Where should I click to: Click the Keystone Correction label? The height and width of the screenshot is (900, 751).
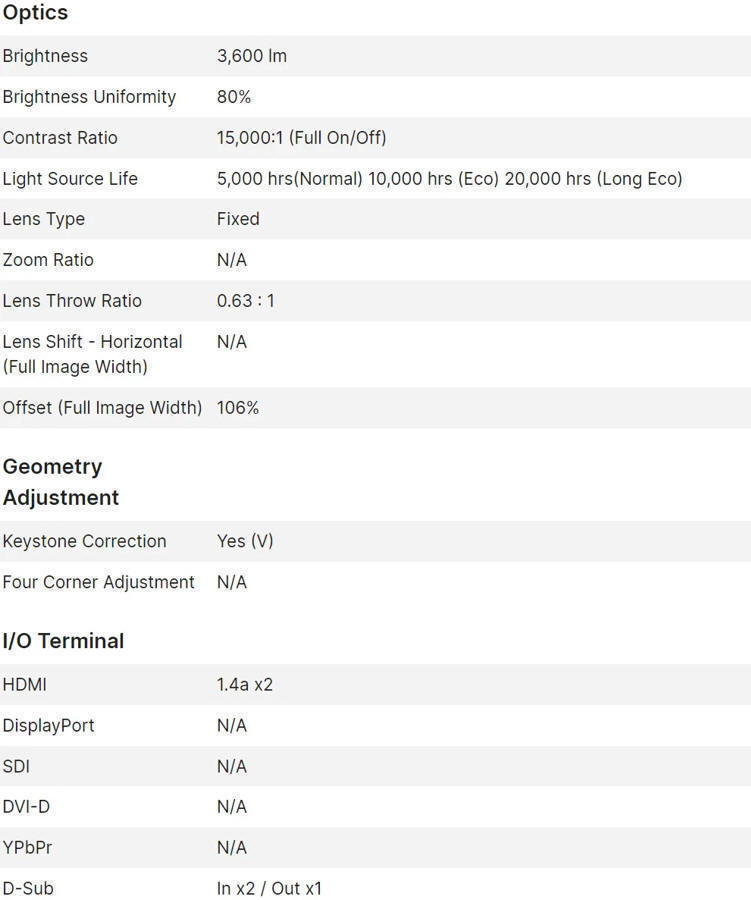pos(84,541)
